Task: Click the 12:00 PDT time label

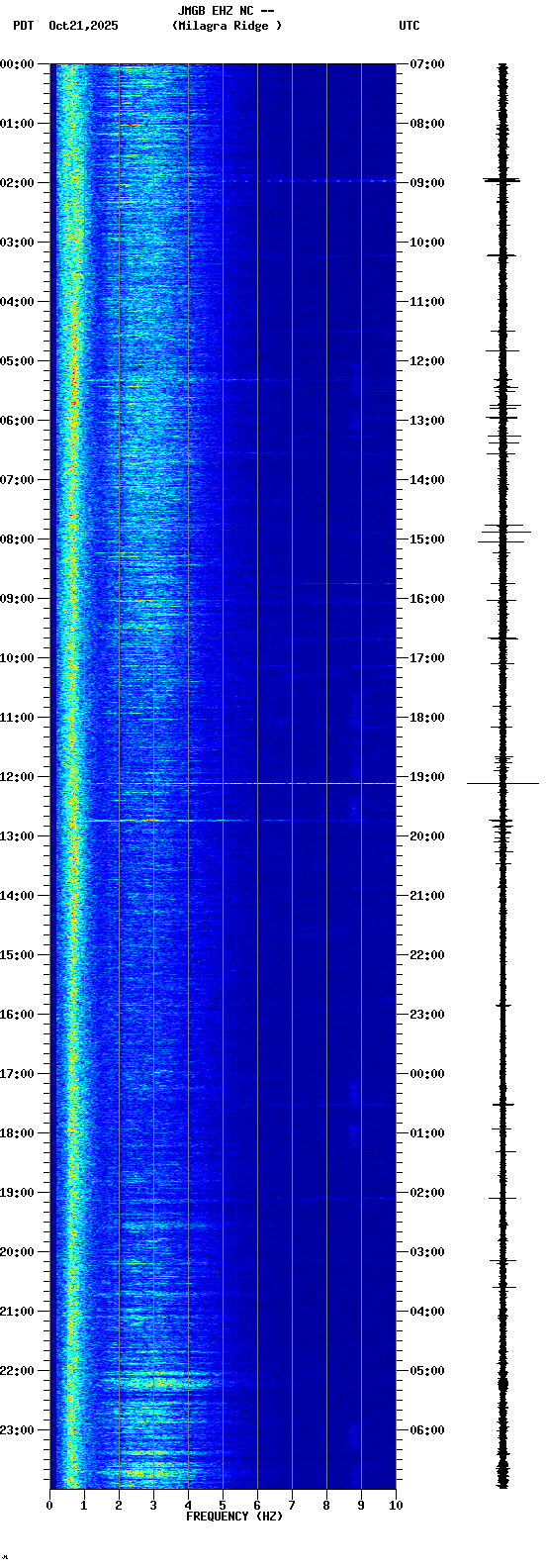Action: pos(18,777)
